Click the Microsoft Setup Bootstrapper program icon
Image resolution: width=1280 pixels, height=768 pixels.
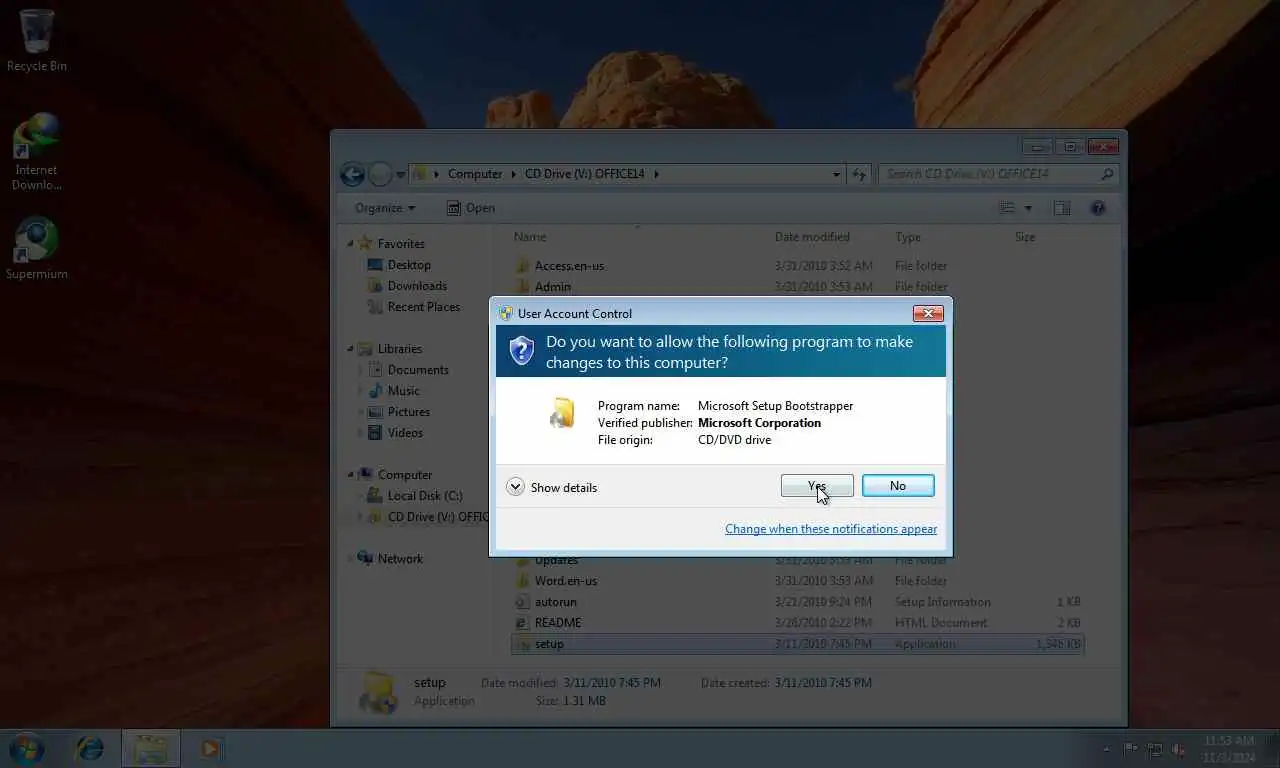coord(562,413)
